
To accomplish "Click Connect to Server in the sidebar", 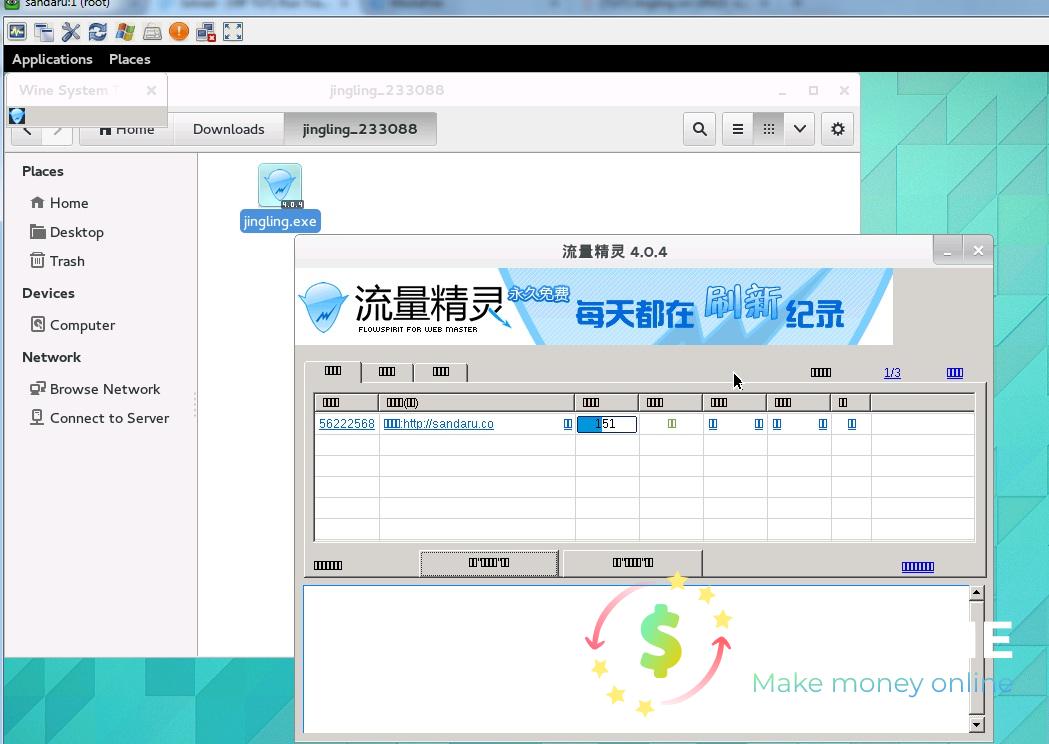I will tap(100, 418).
